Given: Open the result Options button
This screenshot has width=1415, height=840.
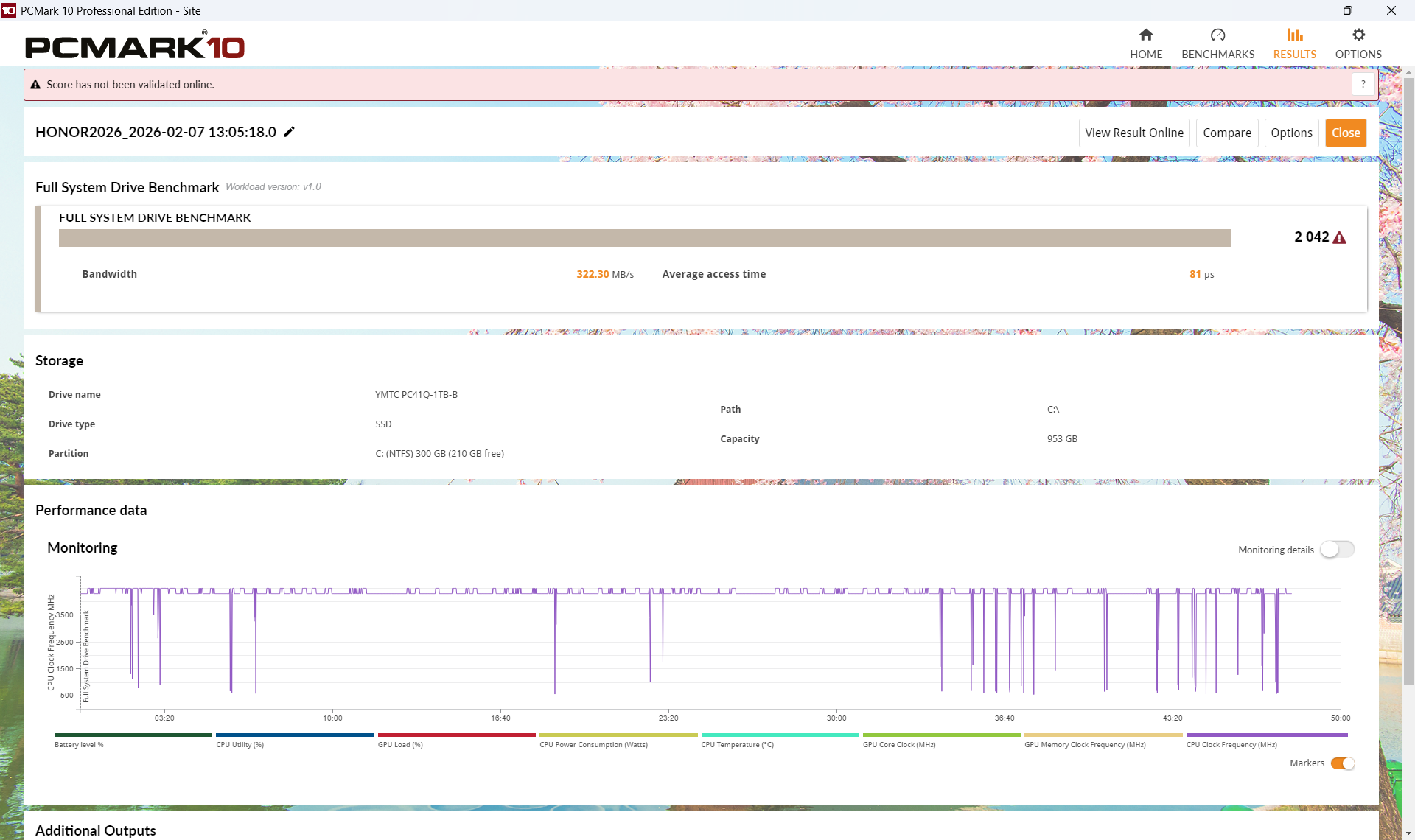Looking at the screenshot, I should [1291, 133].
